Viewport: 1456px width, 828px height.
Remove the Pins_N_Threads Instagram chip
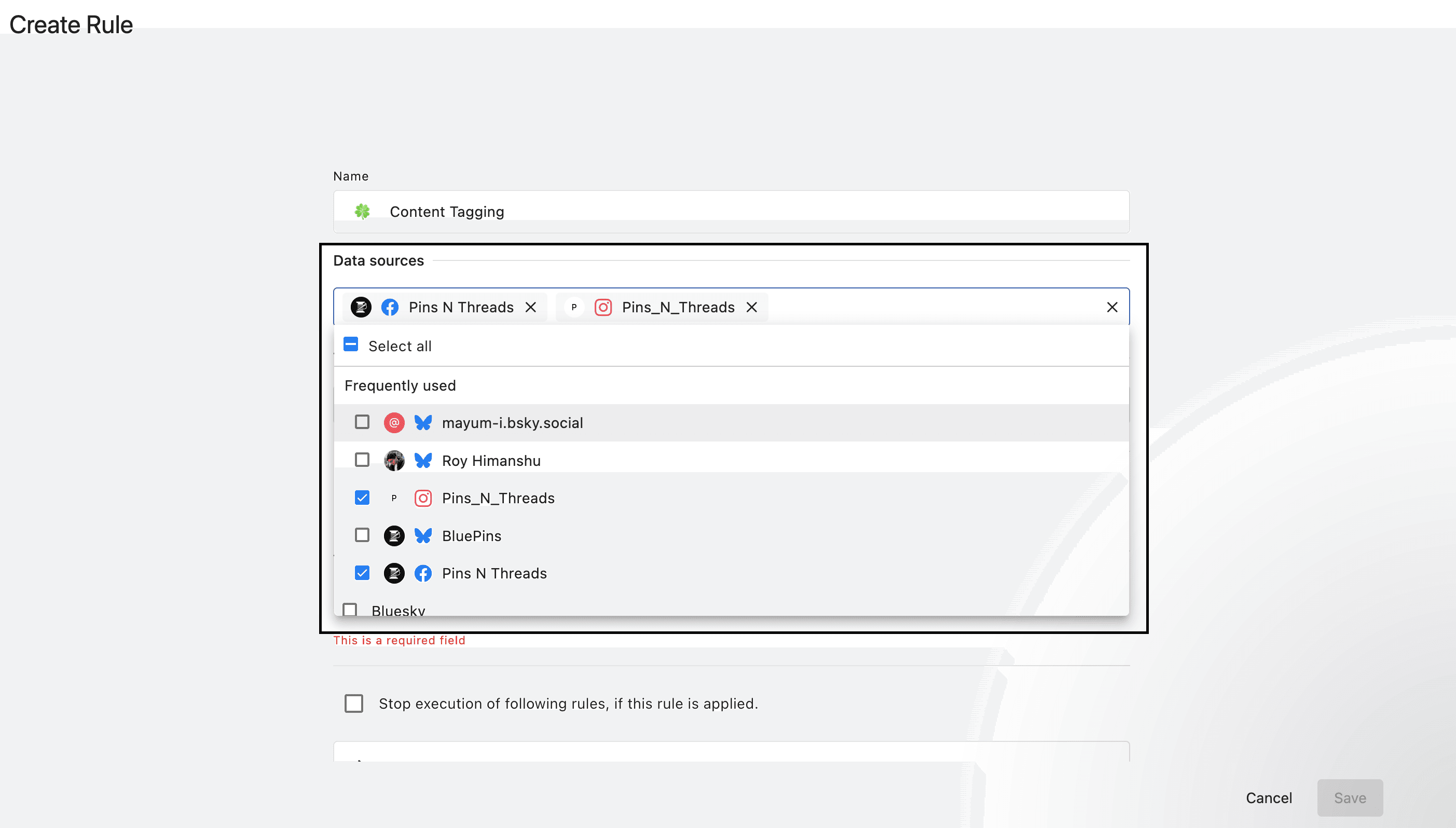point(751,307)
